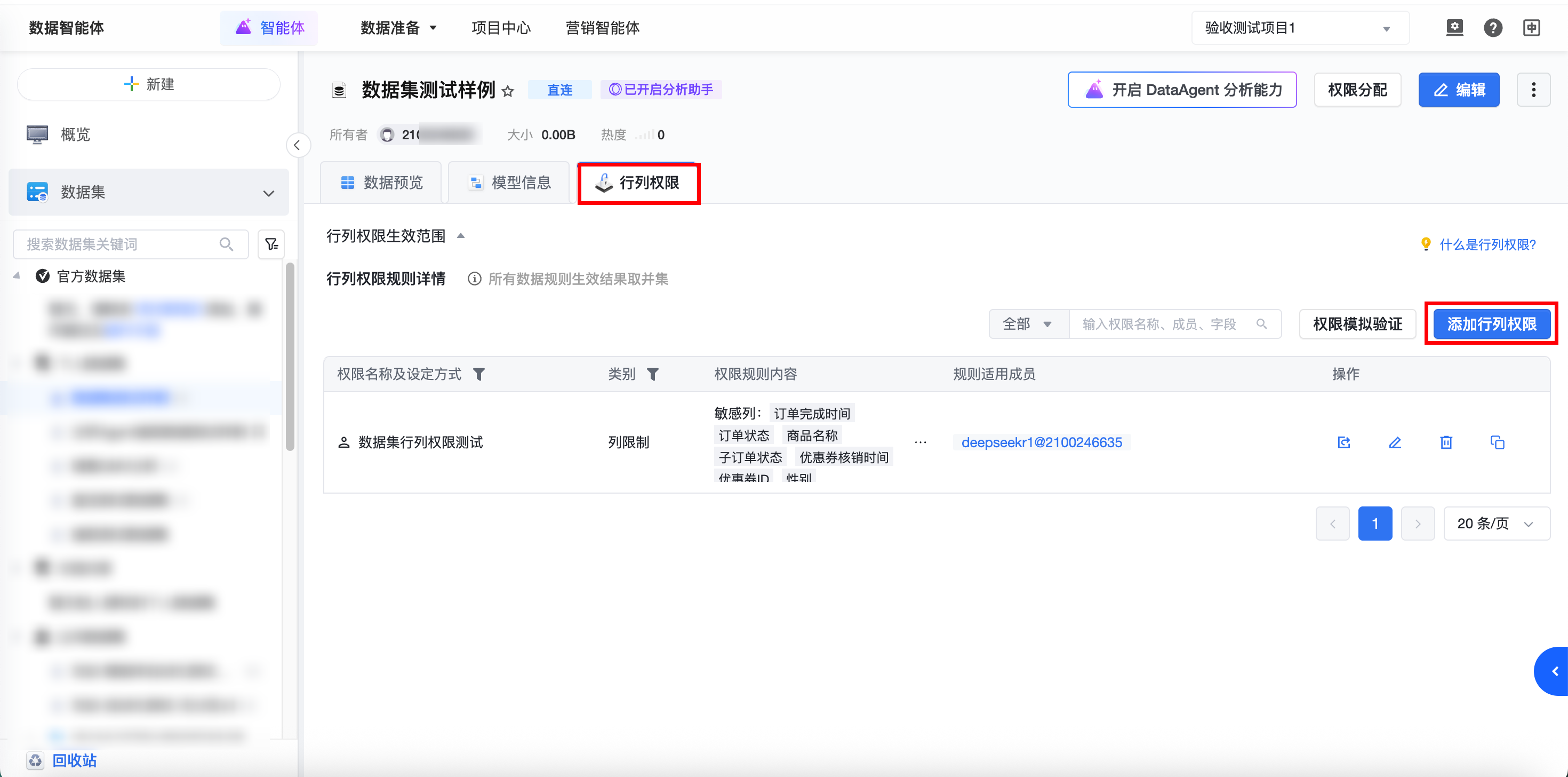
Task: Click the delete trash icon in the permission row
Action: pyautogui.click(x=1446, y=443)
